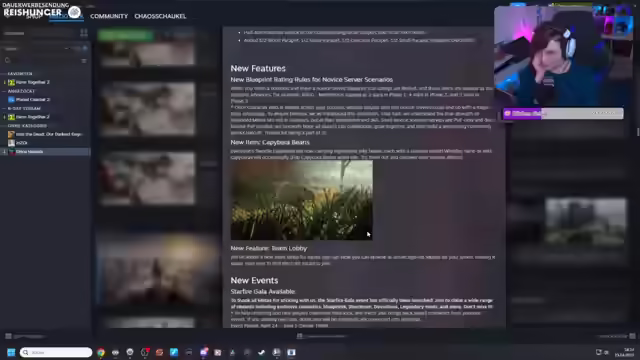Open the COMMUNITY tab in the top navigation
The width and height of the screenshot is (640, 360).
pyautogui.click(x=109, y=16)
